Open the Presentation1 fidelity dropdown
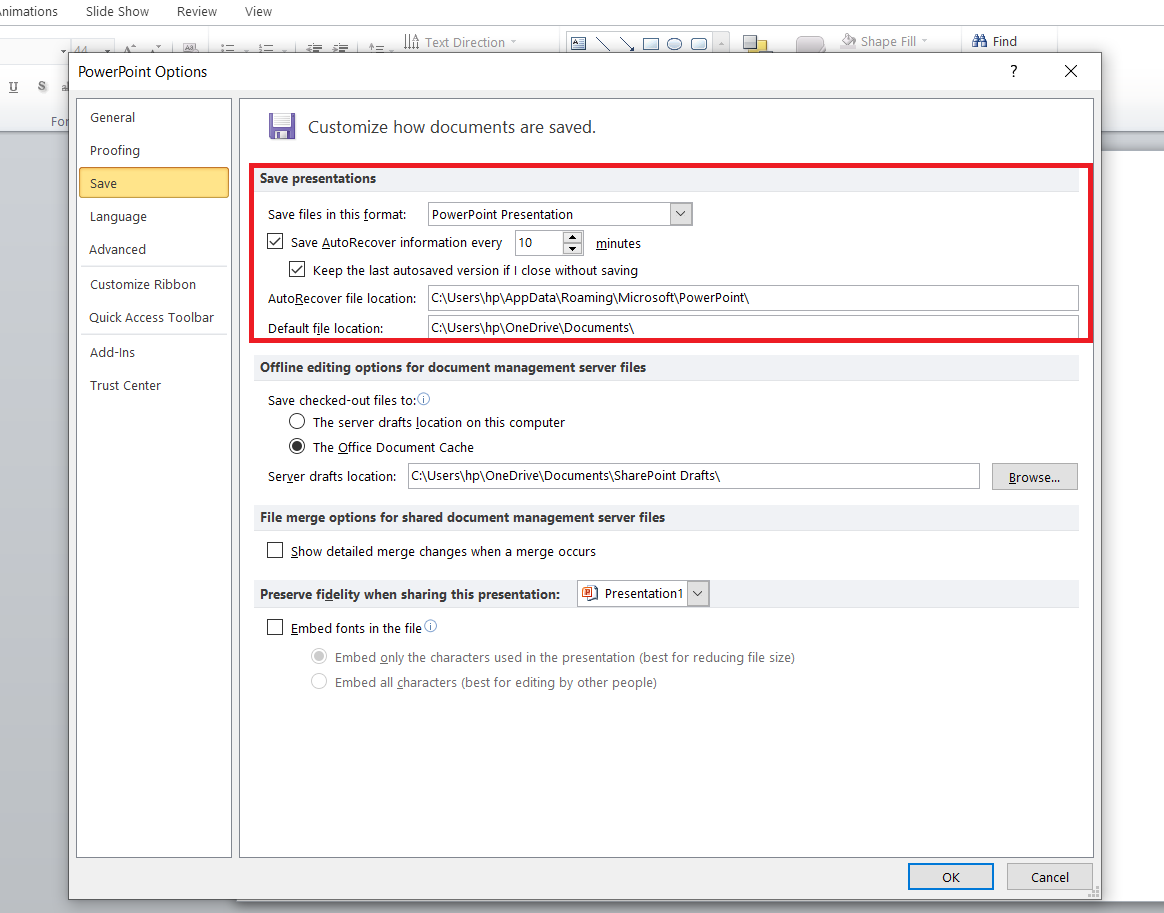This screenshot has width=1164, height=913. (x=698, y=593)
